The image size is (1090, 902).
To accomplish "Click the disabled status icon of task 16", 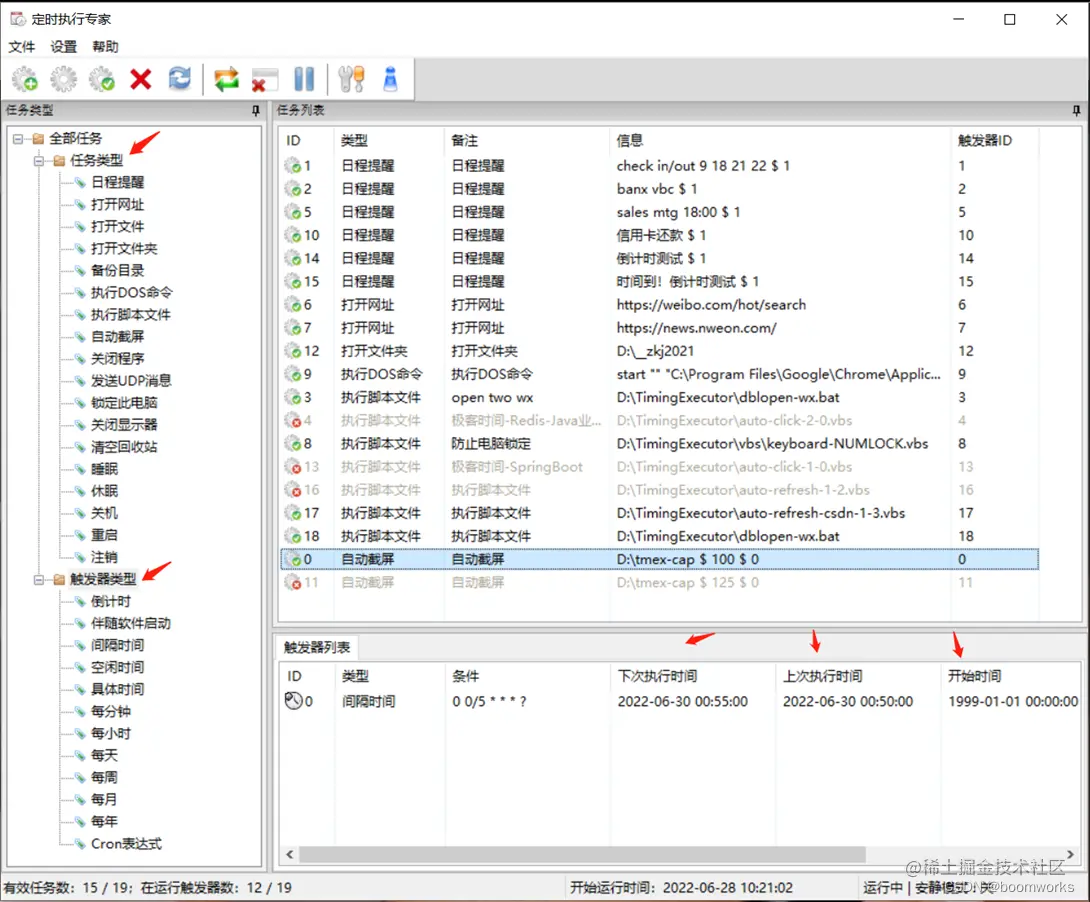I will pyautogui.click(x=293, y=491).
